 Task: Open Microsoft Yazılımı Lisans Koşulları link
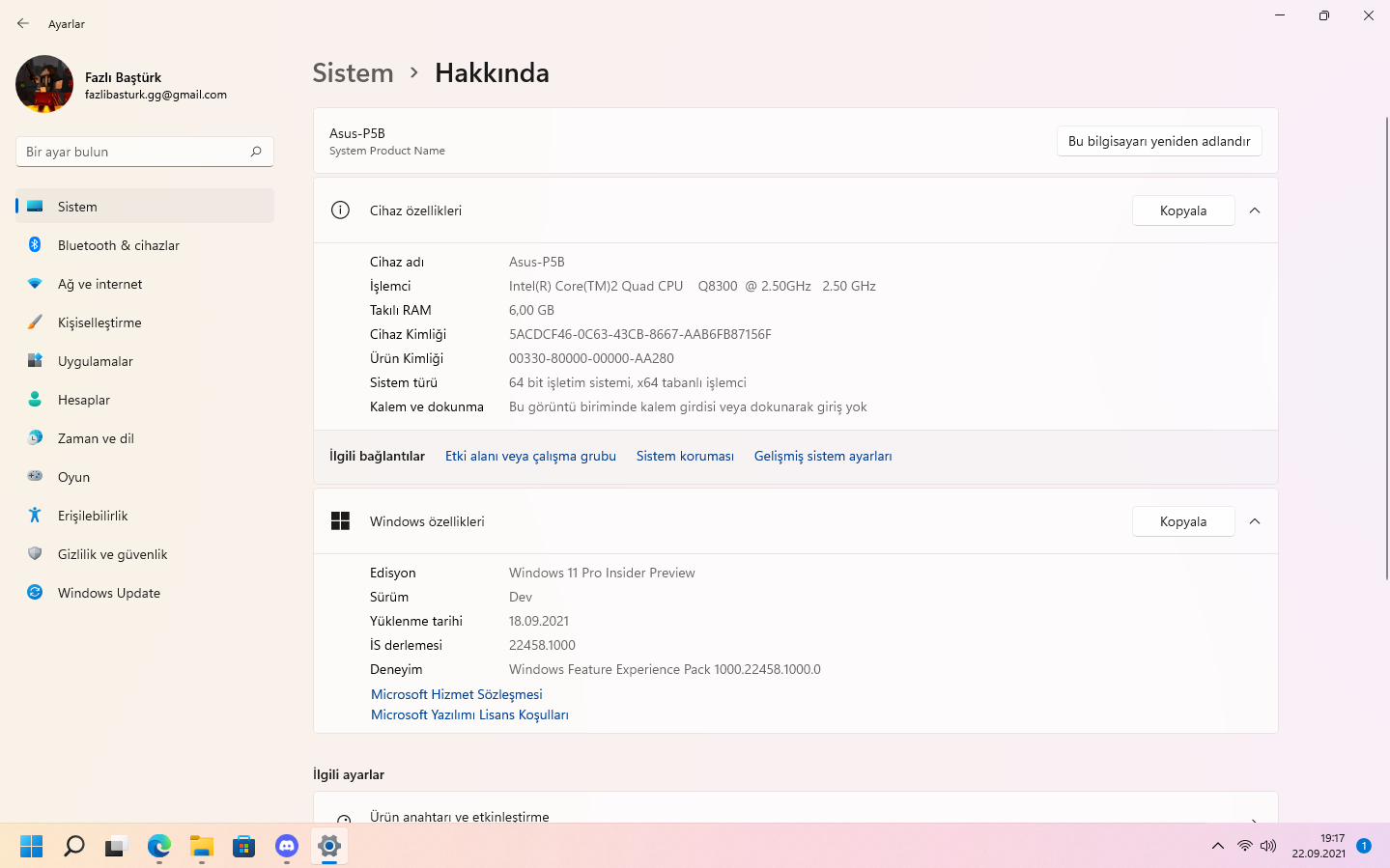pos(469,715)
